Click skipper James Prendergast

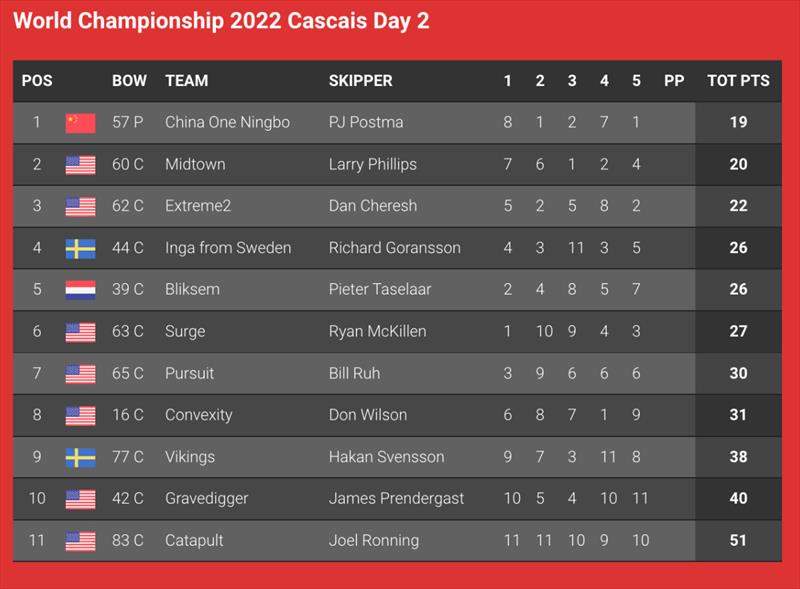click(396, 499)
